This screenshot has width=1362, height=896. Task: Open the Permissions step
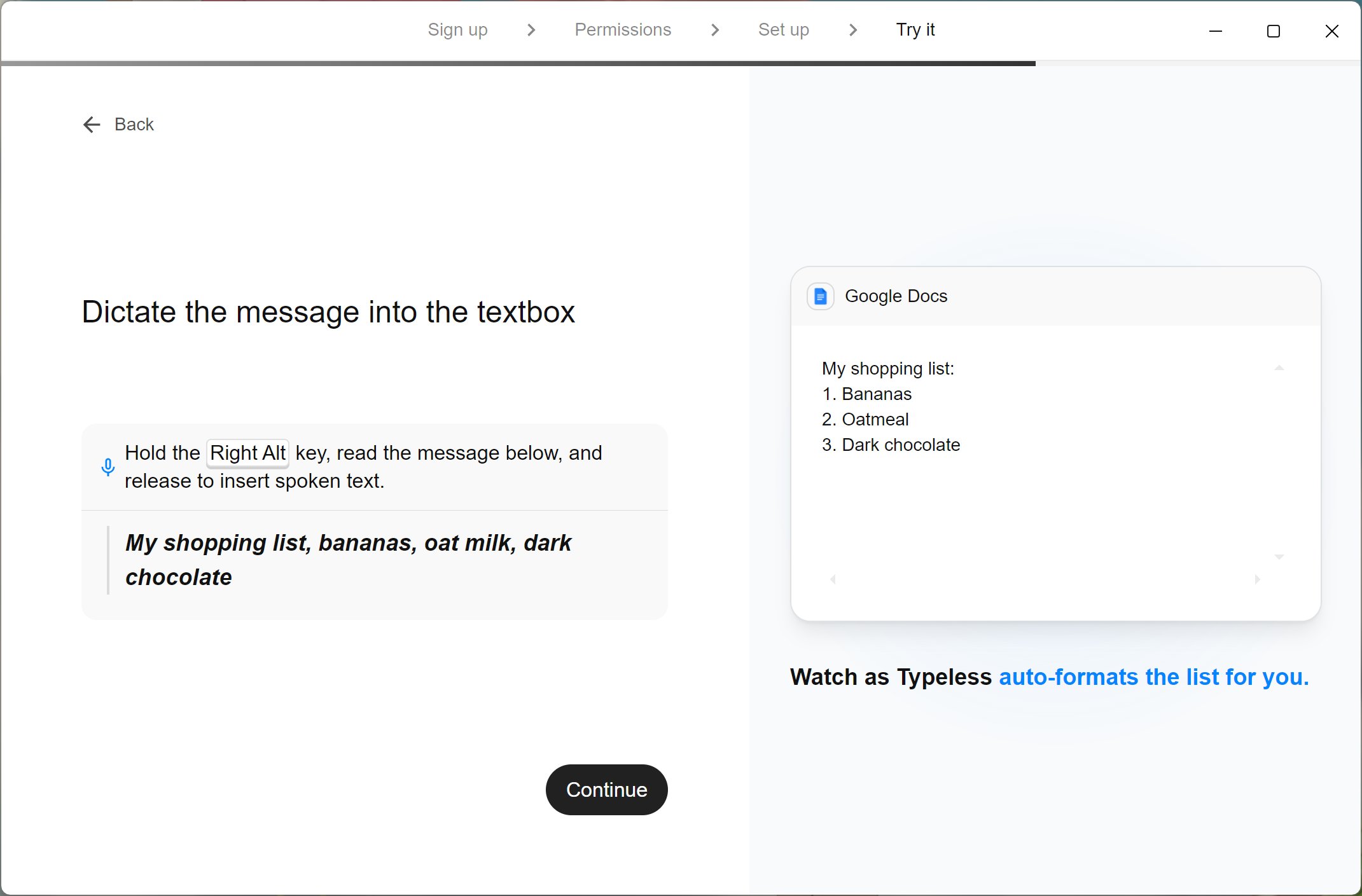[x=622, y=30]
